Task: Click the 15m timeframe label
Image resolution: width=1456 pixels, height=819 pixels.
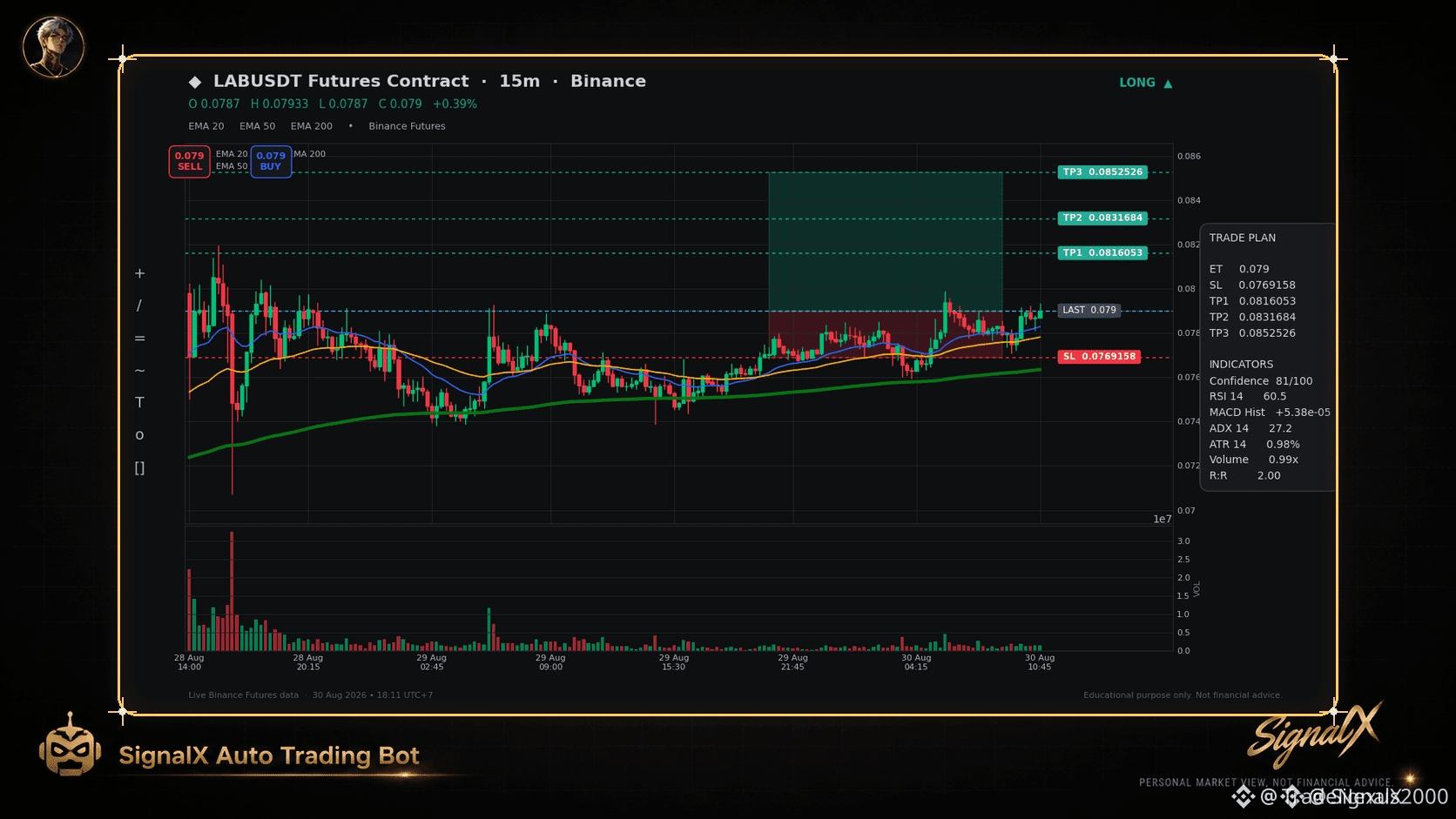Action: [520, 81]
